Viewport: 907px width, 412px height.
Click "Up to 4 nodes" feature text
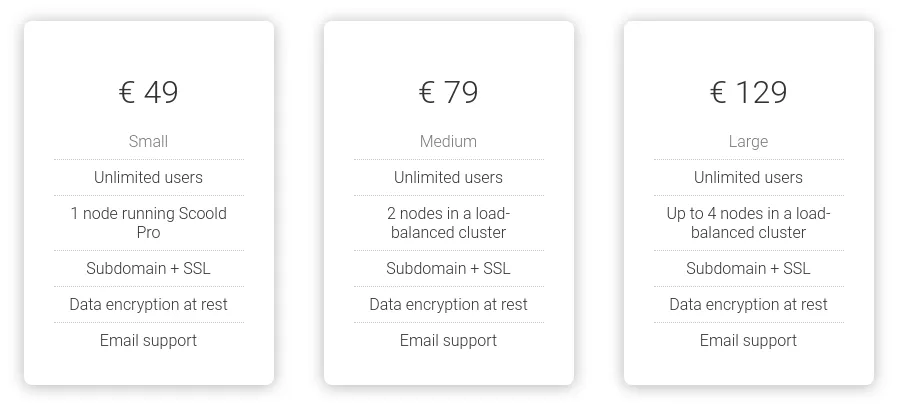pos(748,222)
